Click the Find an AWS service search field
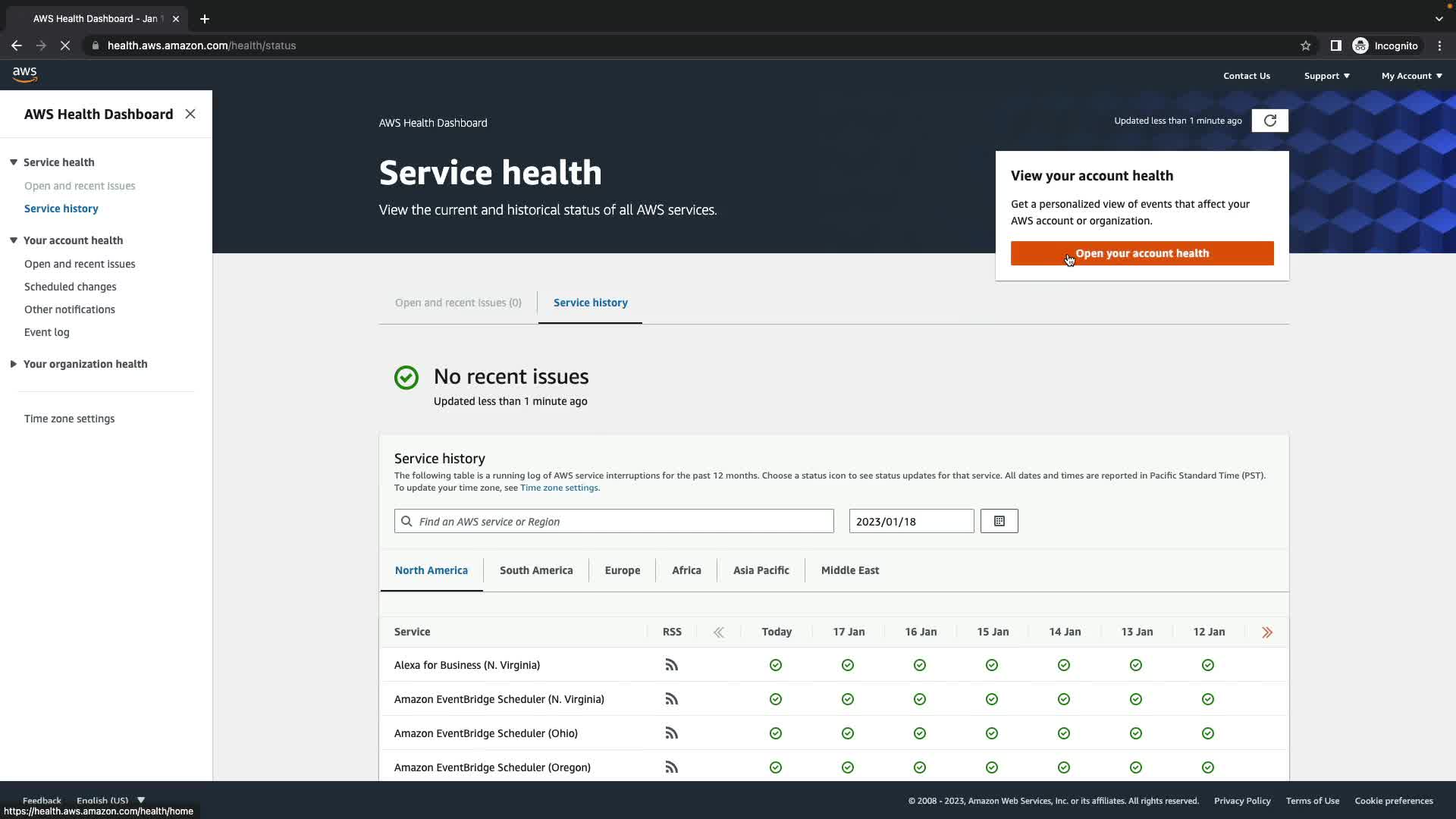 (x=614, y=521)
